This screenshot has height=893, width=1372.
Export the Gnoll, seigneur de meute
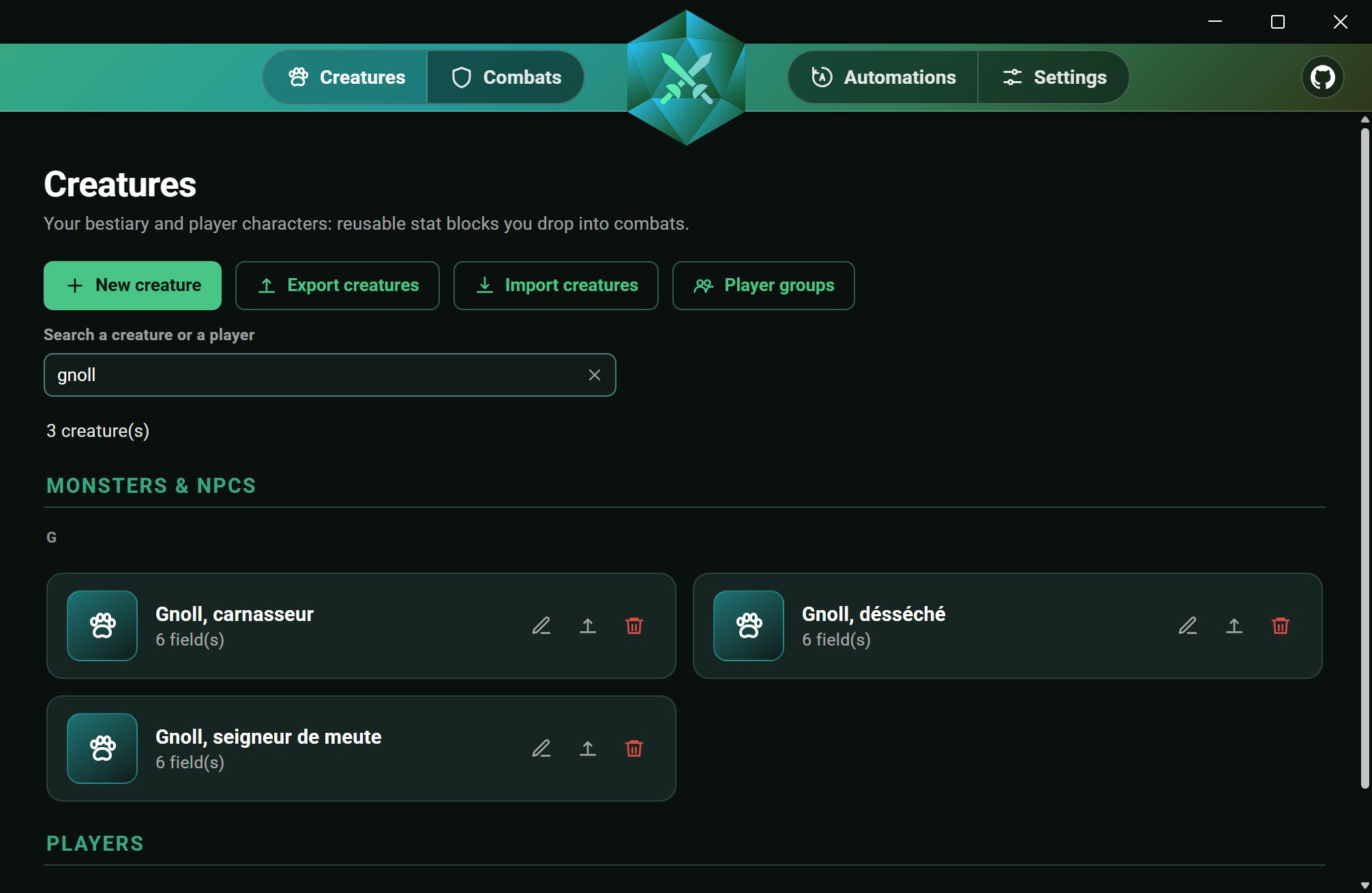tap(588, 748)
